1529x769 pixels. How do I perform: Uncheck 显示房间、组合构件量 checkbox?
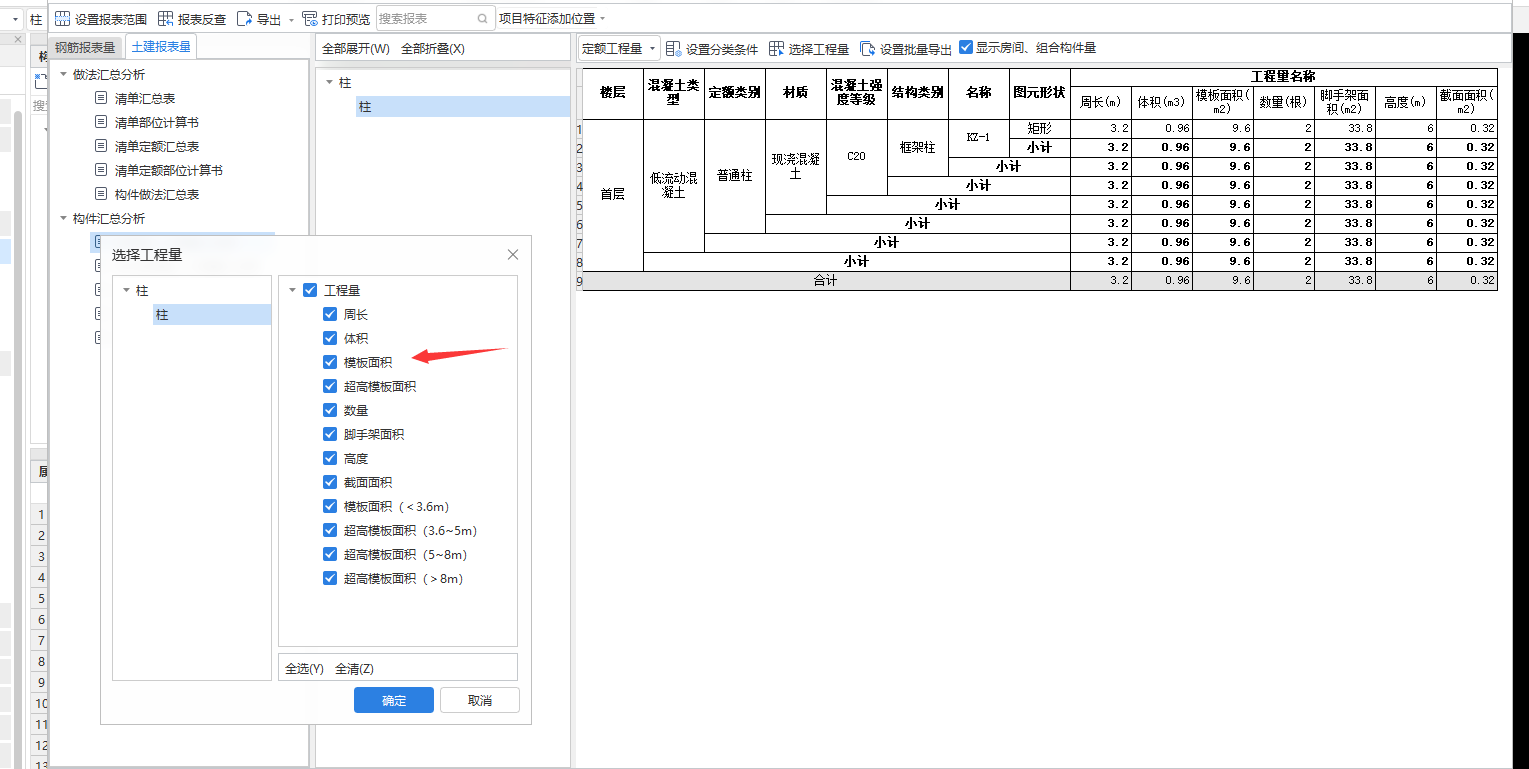pyautogui.click(x=966, y=47)
